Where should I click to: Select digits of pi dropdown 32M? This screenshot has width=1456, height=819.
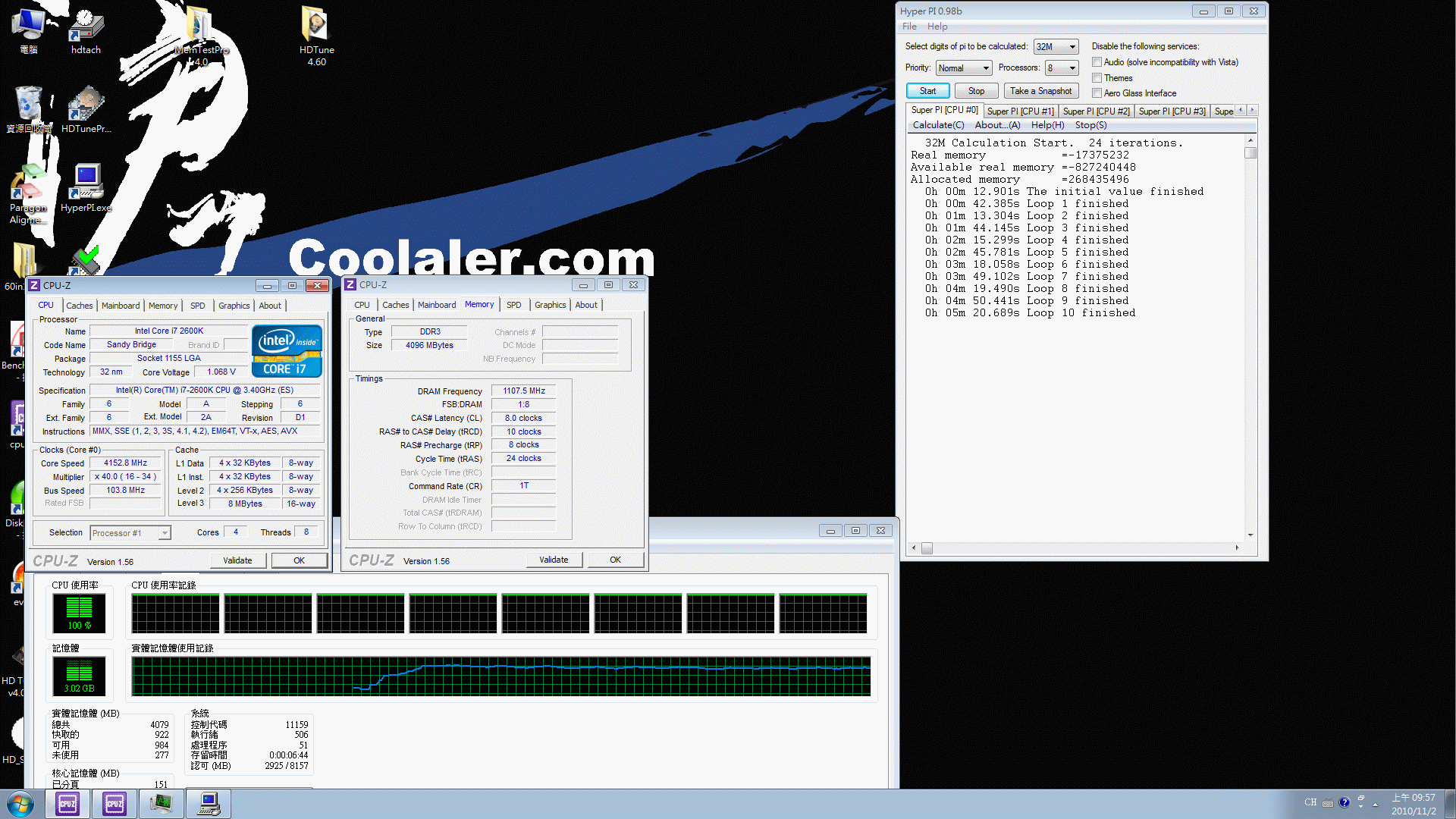tap(1055, 45)
